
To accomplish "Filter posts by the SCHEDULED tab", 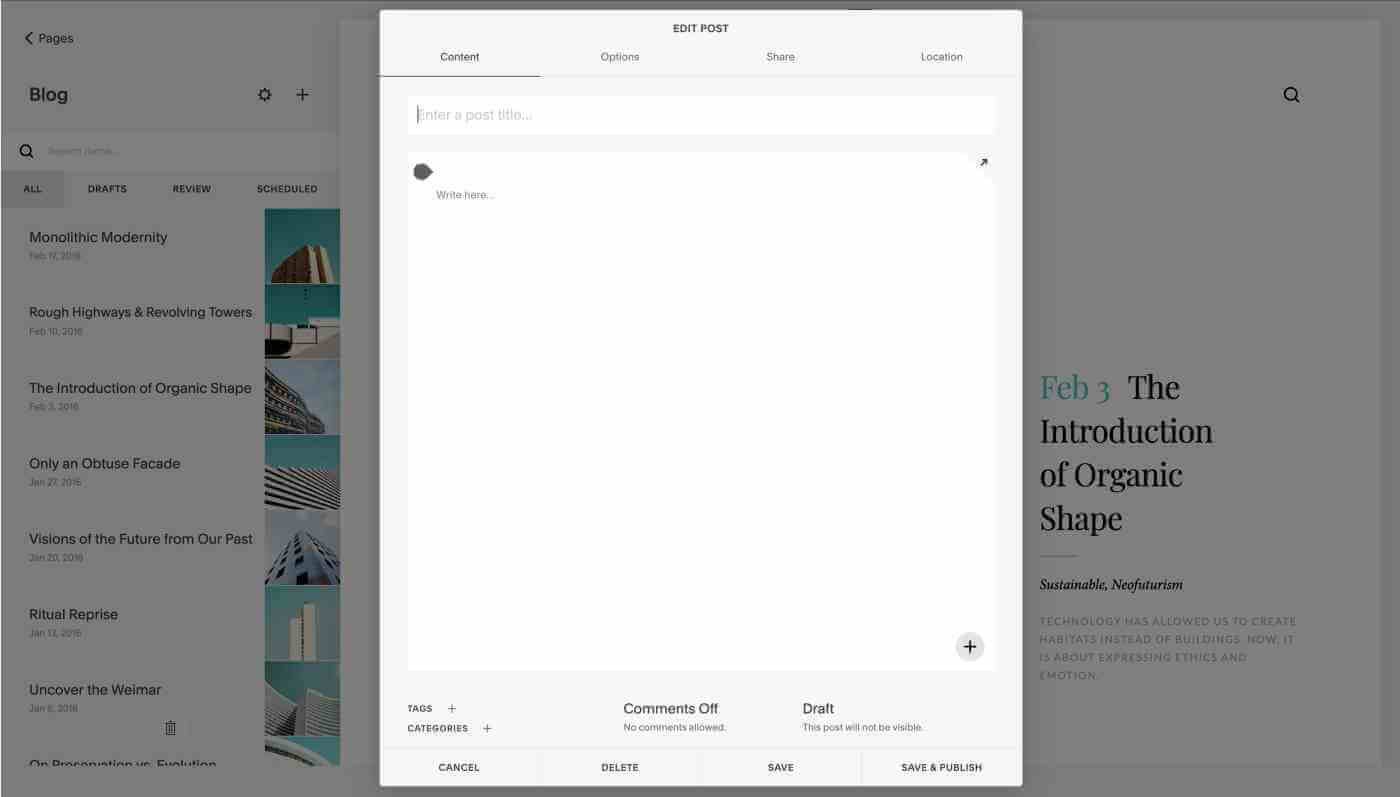I will 287,188.
